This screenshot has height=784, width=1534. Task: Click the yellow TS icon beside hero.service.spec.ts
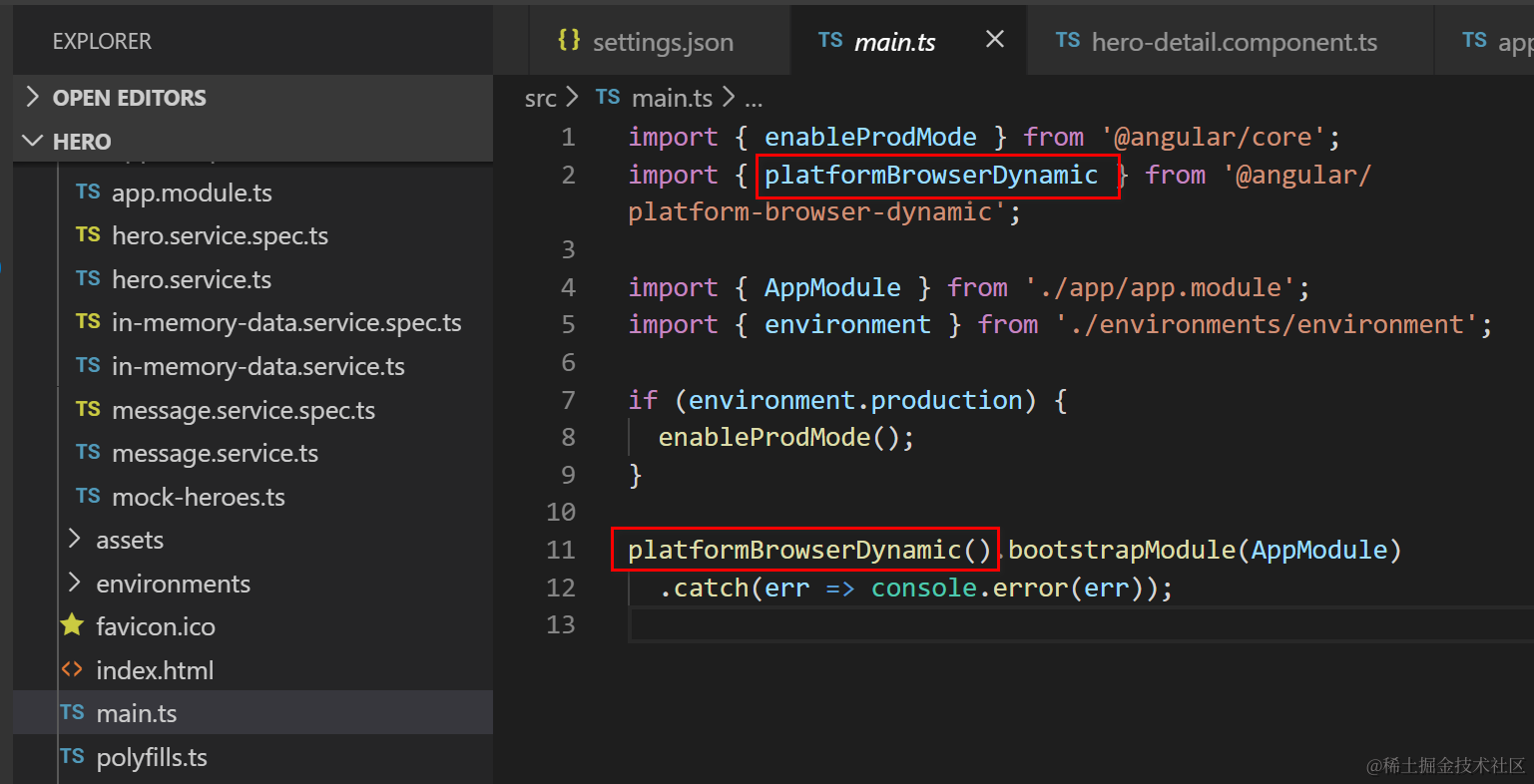coord(88,234)
